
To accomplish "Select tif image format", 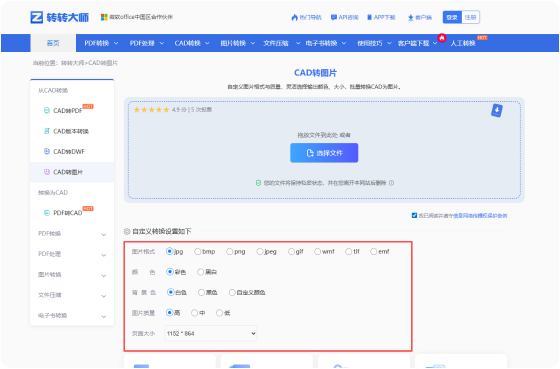I will pos(349,251).
